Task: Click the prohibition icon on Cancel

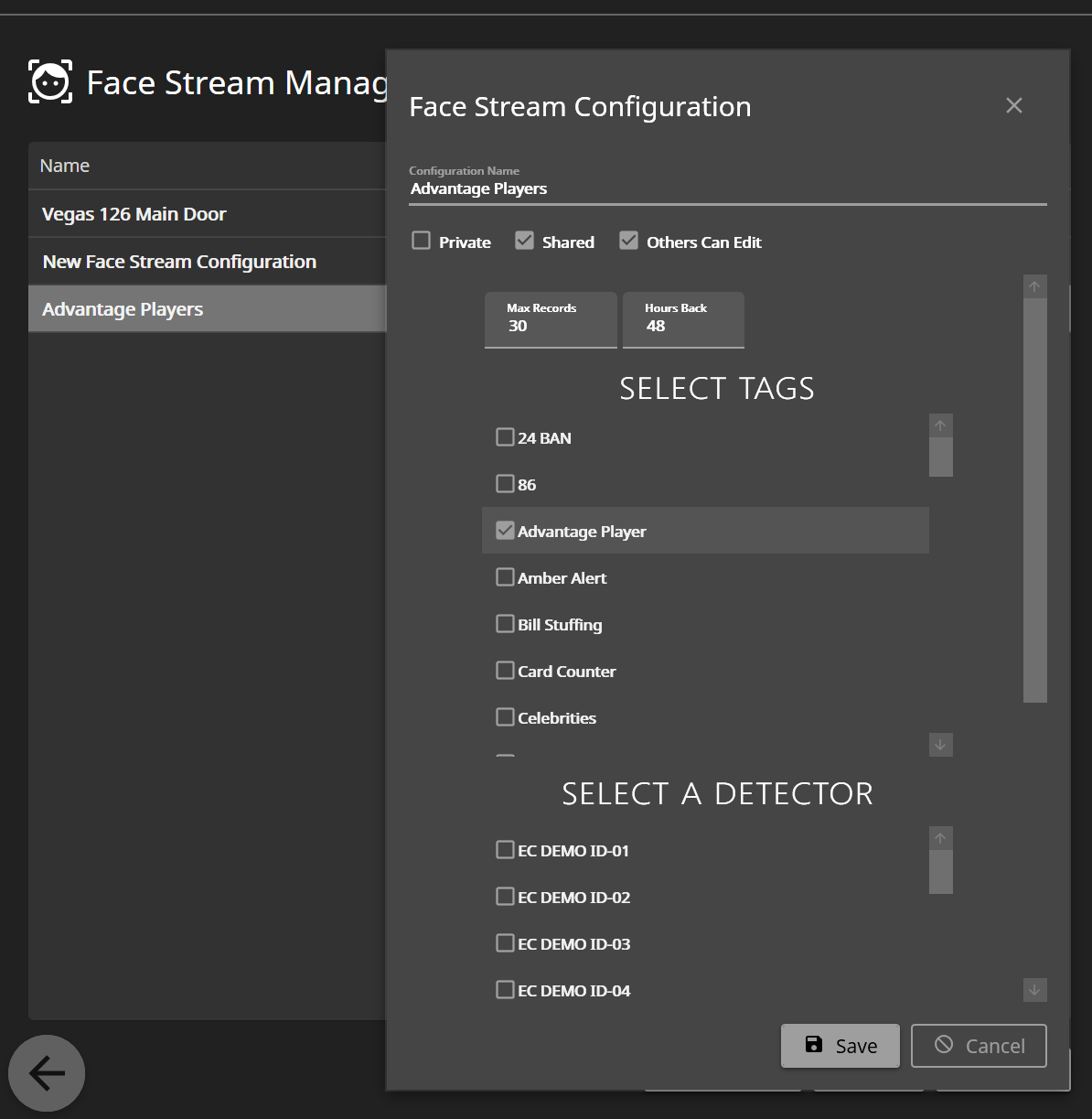Action: (946, 1045)
